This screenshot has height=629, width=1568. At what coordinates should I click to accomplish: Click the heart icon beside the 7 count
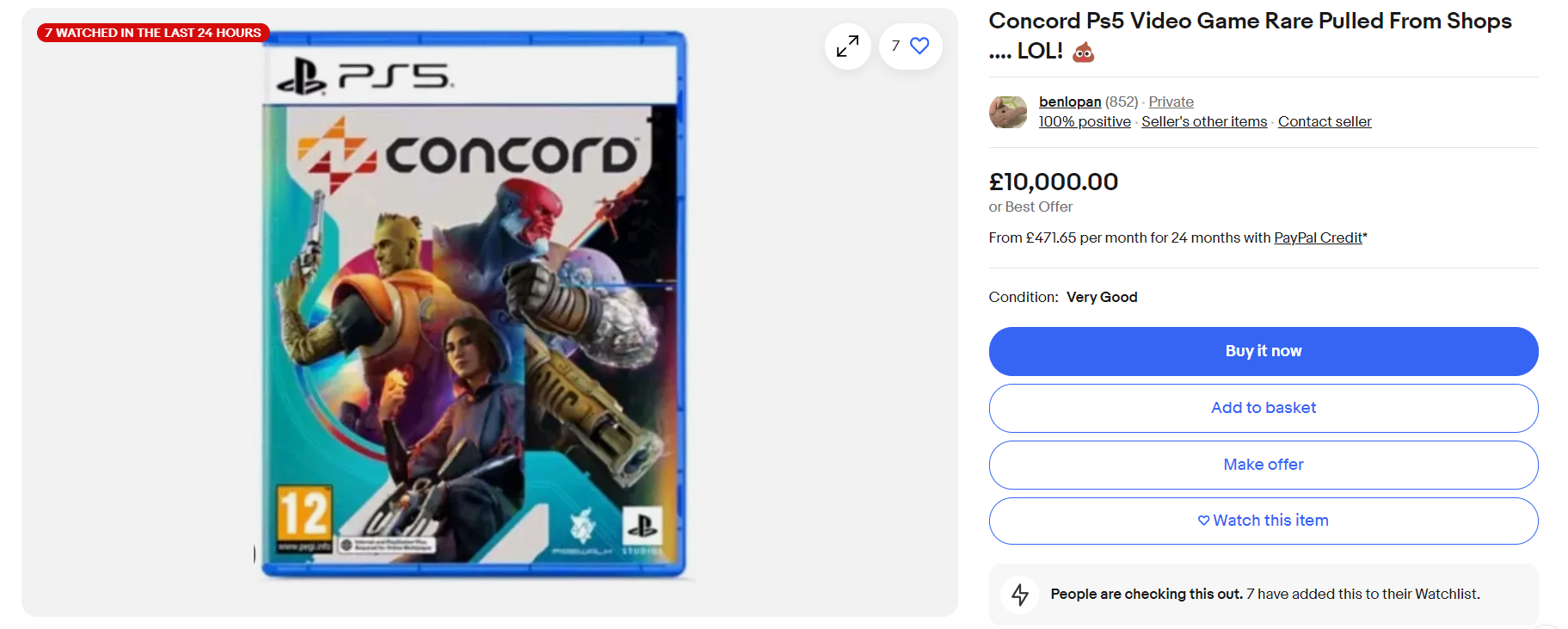click(919, 46)
